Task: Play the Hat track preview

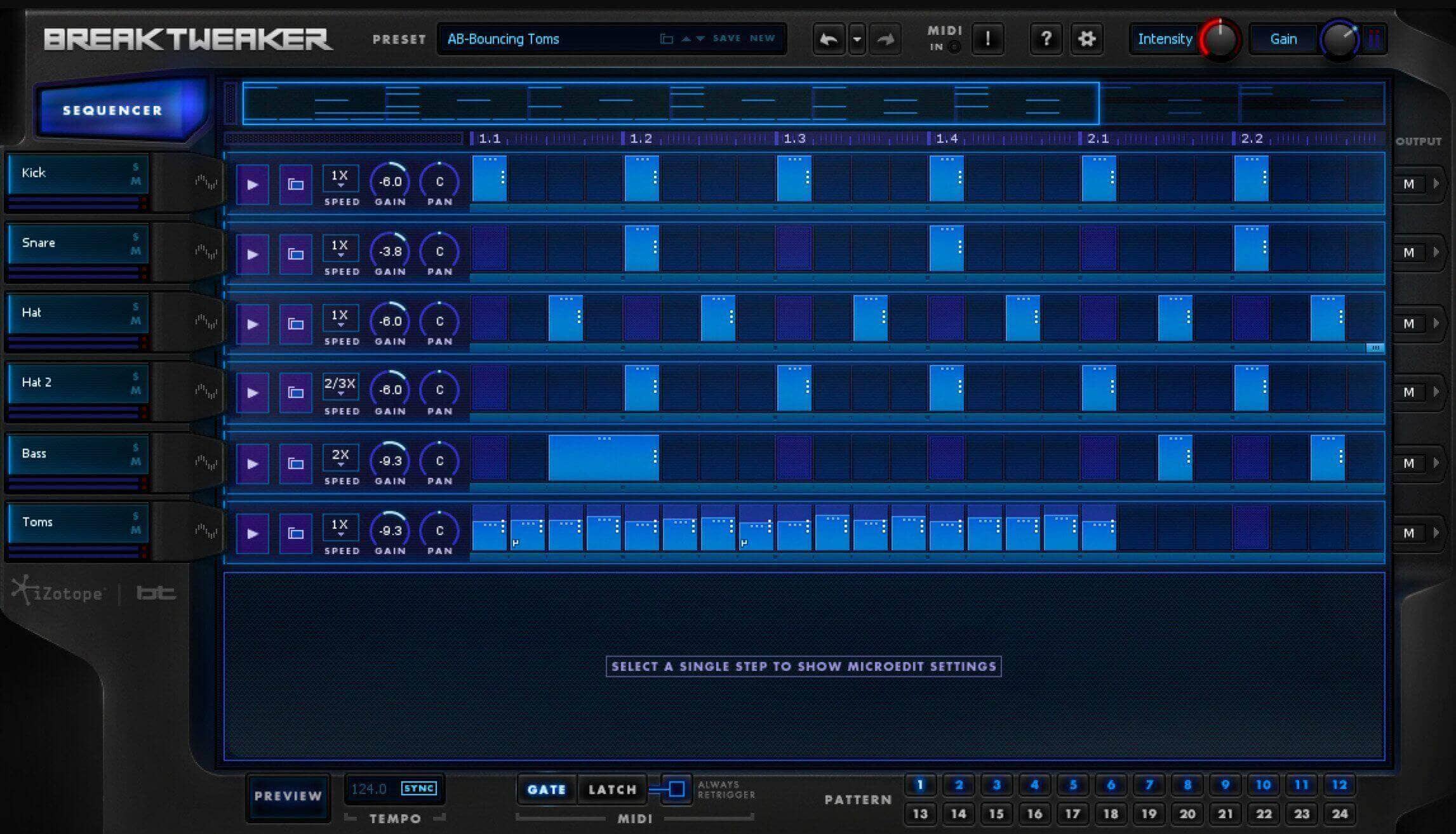Action: coord(252,324)
